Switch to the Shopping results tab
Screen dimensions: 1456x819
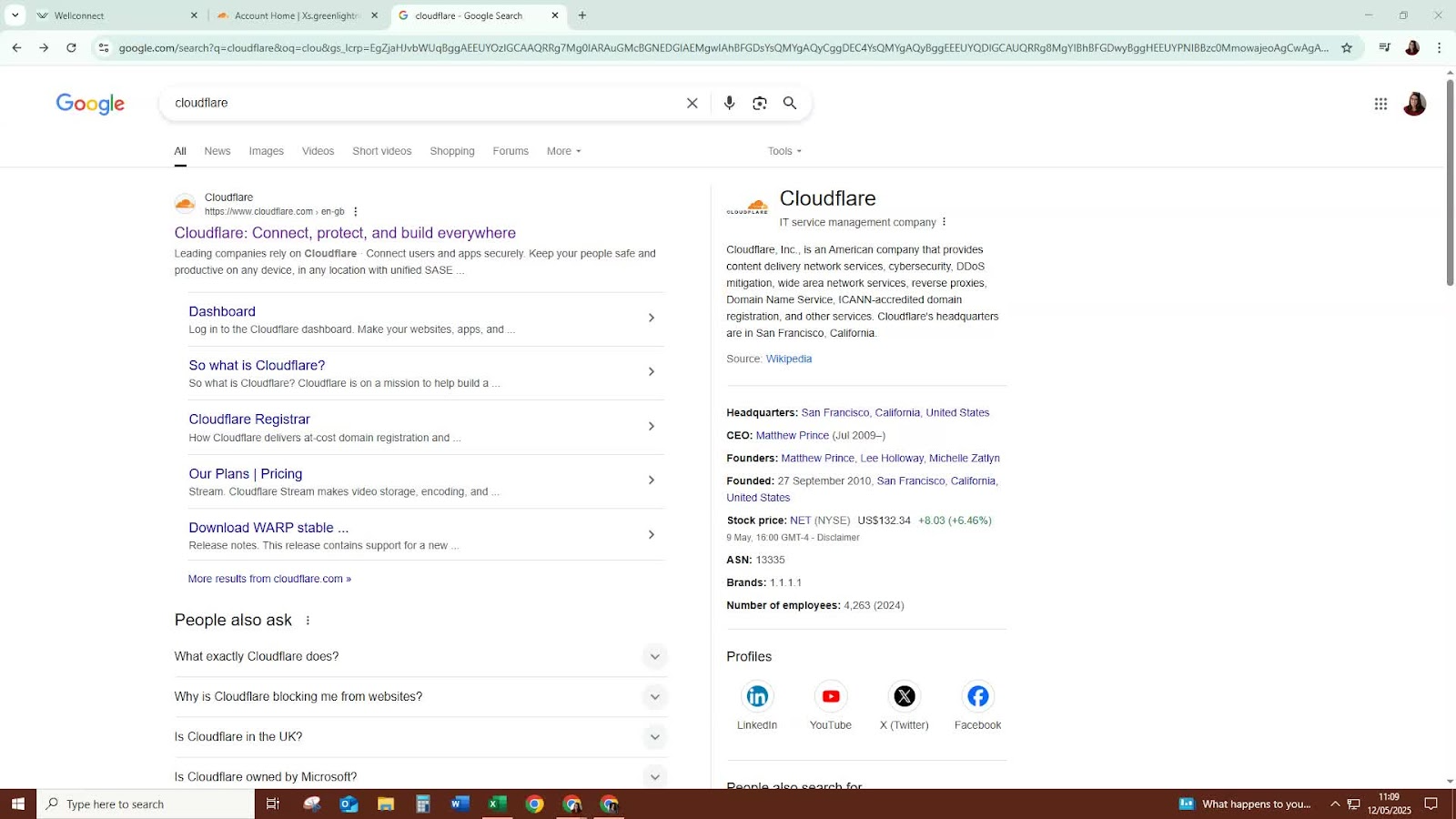(452, 151)
